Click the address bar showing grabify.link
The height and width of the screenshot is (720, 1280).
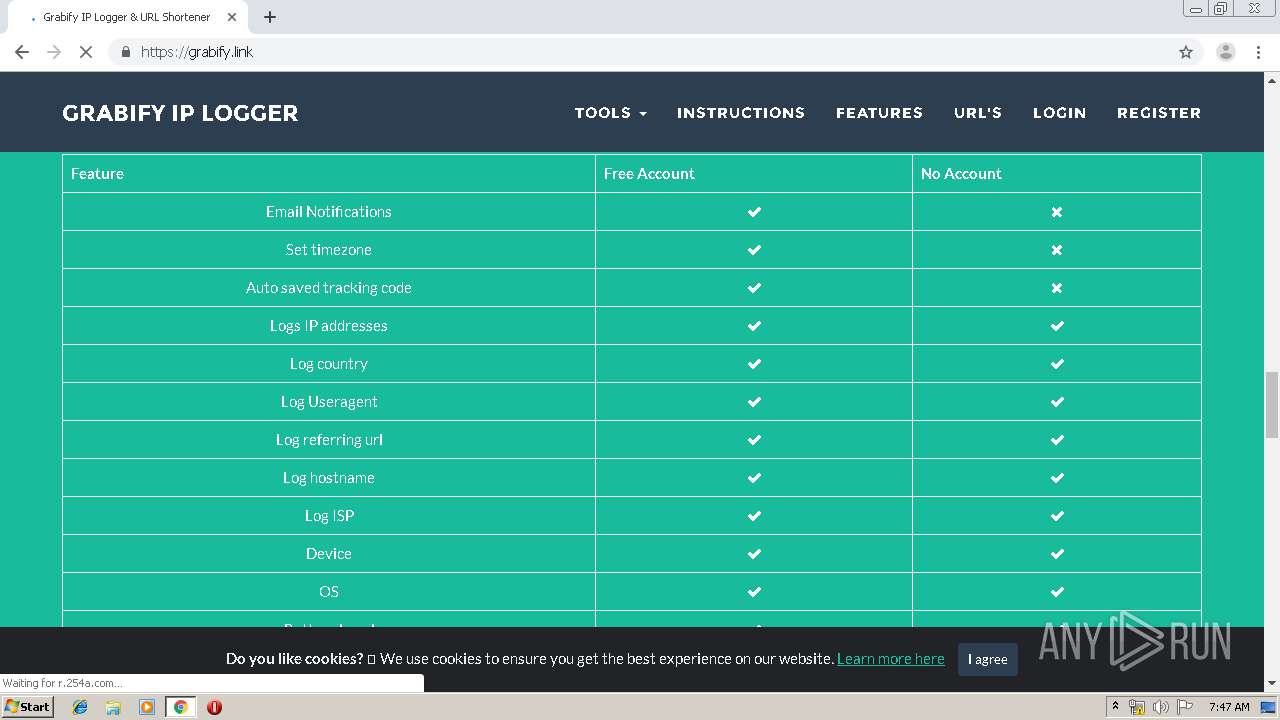640,52
